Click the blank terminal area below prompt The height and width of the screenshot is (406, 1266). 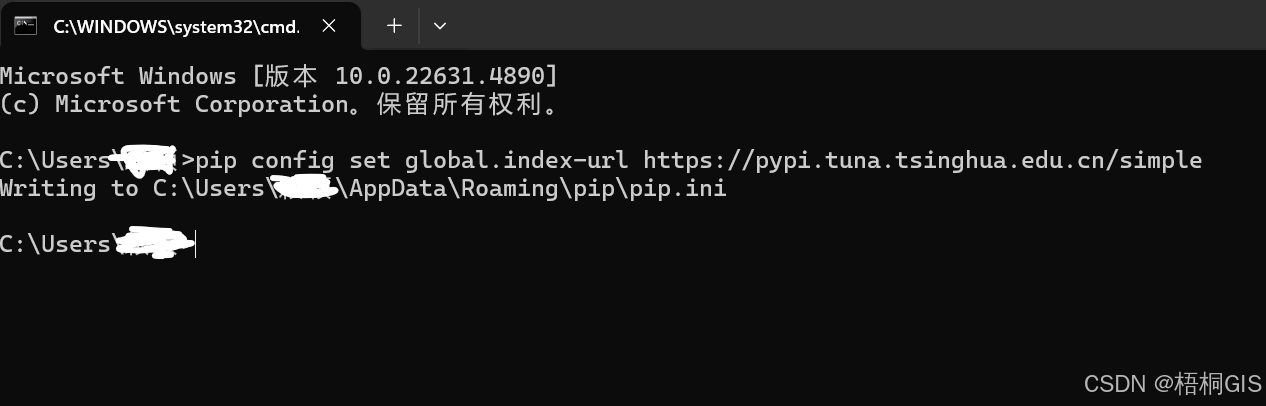(600, 320)
